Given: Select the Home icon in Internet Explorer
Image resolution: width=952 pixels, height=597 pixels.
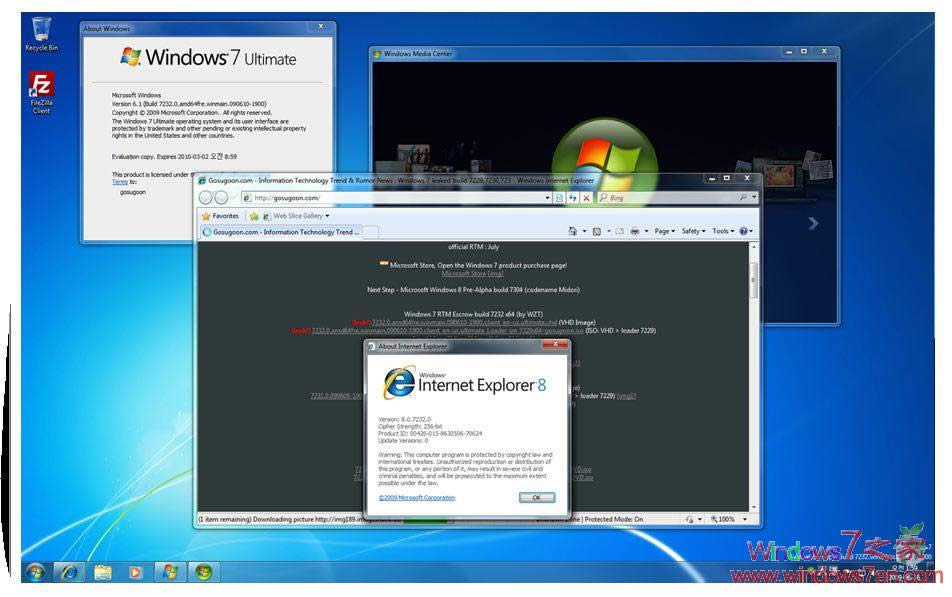Looking at the screenshot, I should tap(573, 230).
